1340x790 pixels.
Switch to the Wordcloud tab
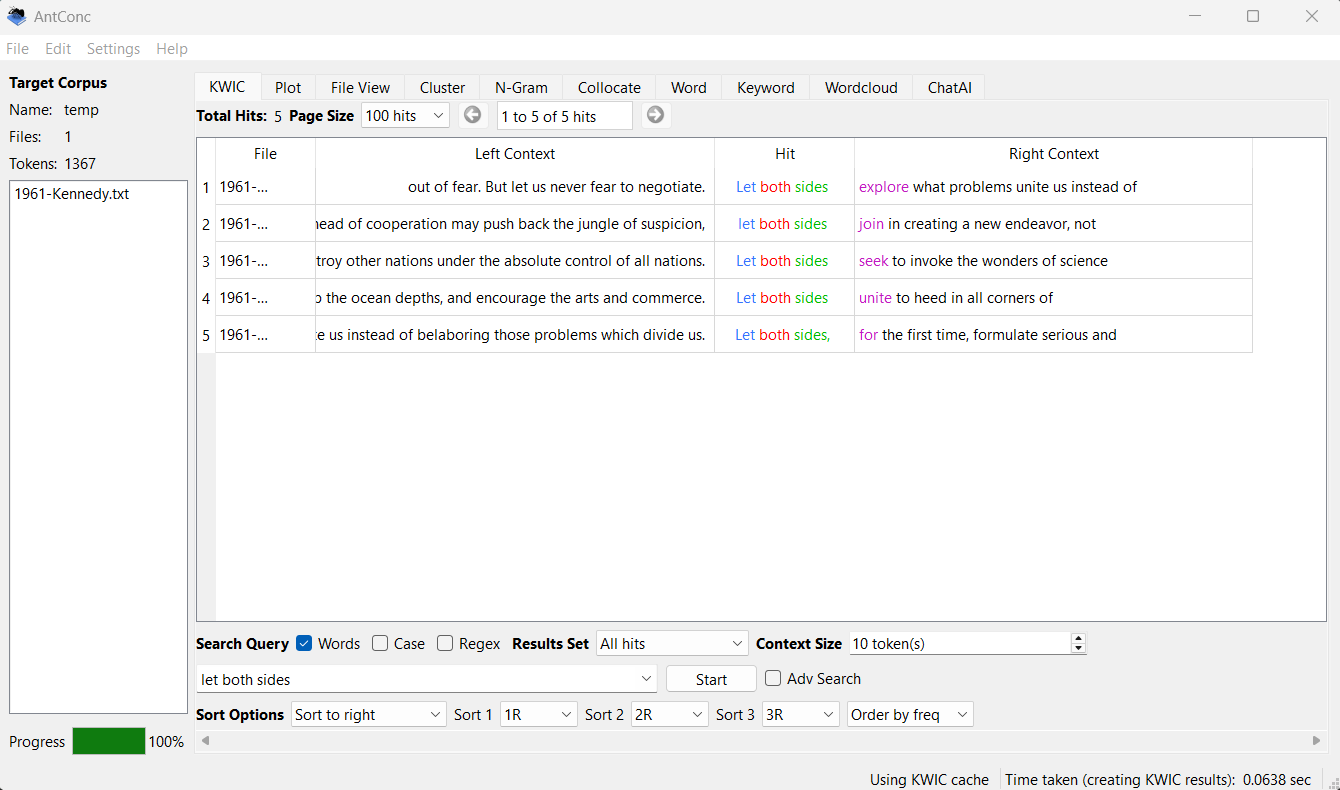click(861, 88)
